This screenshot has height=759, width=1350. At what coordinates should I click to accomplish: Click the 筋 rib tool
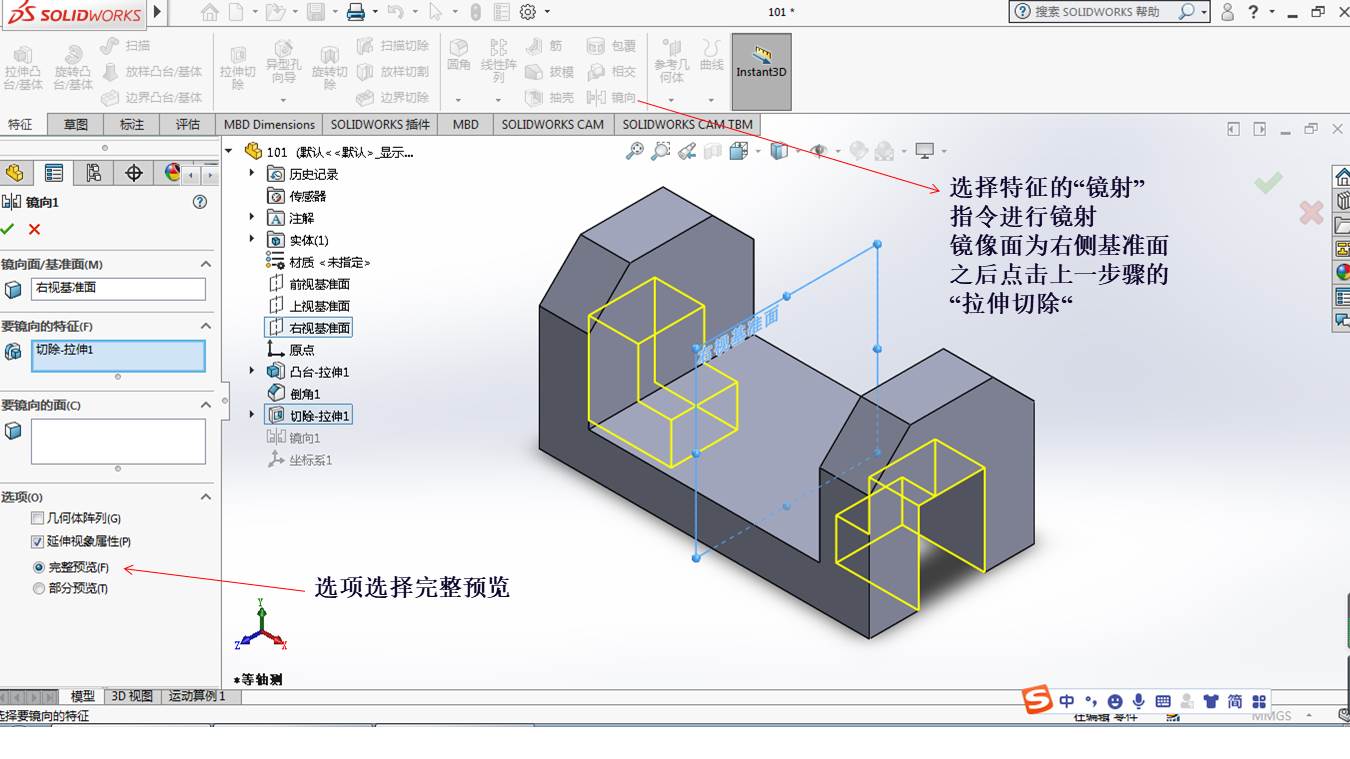point(543,46)
